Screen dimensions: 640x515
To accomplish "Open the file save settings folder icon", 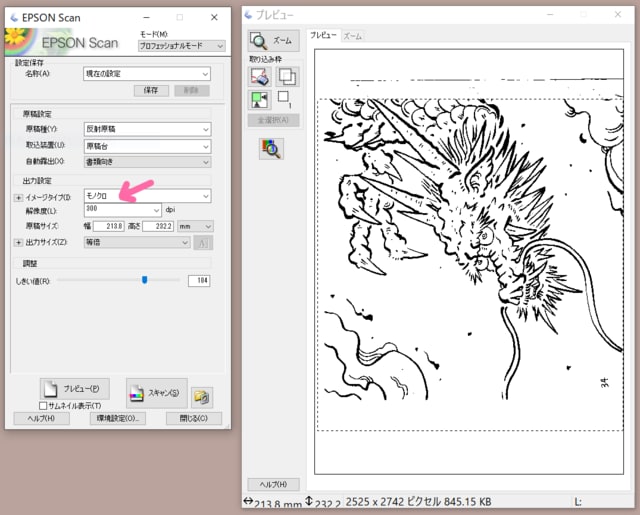I will (202, 397).
